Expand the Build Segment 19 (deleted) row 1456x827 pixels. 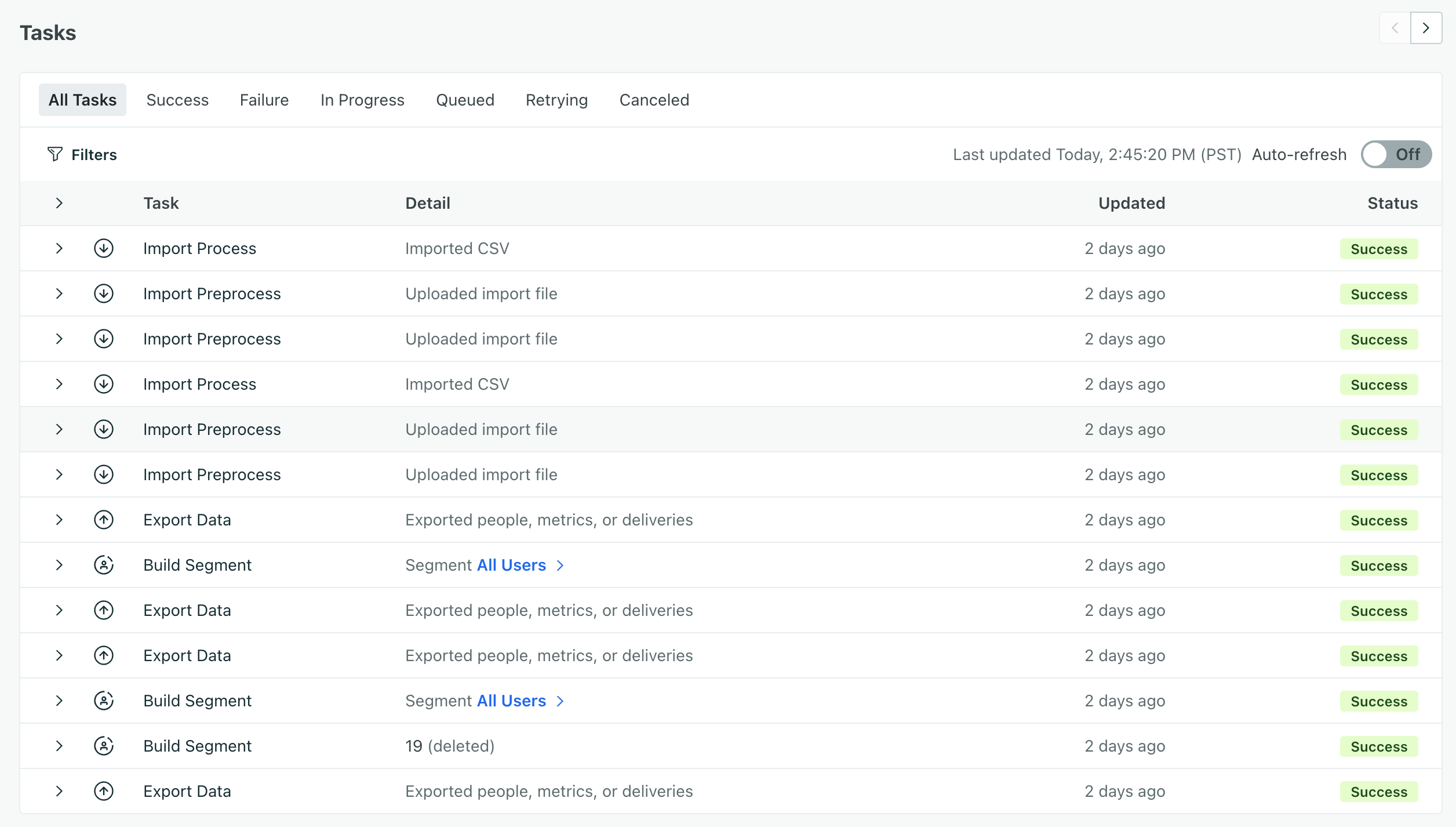tap(59, 746)
